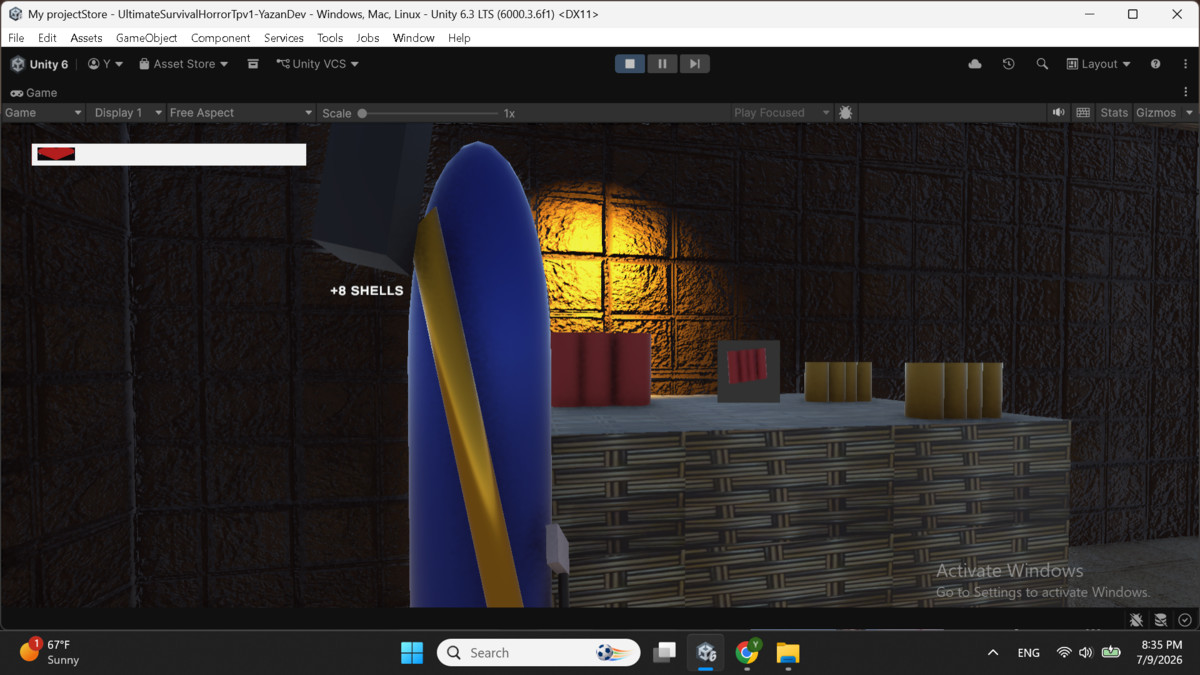Open the Window menu
Viewport: 1200px width, 675px height.
pos(413,38)
